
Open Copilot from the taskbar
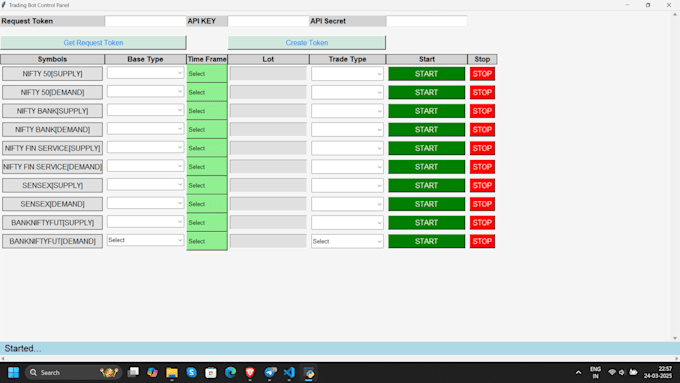[x=152, y=373]
